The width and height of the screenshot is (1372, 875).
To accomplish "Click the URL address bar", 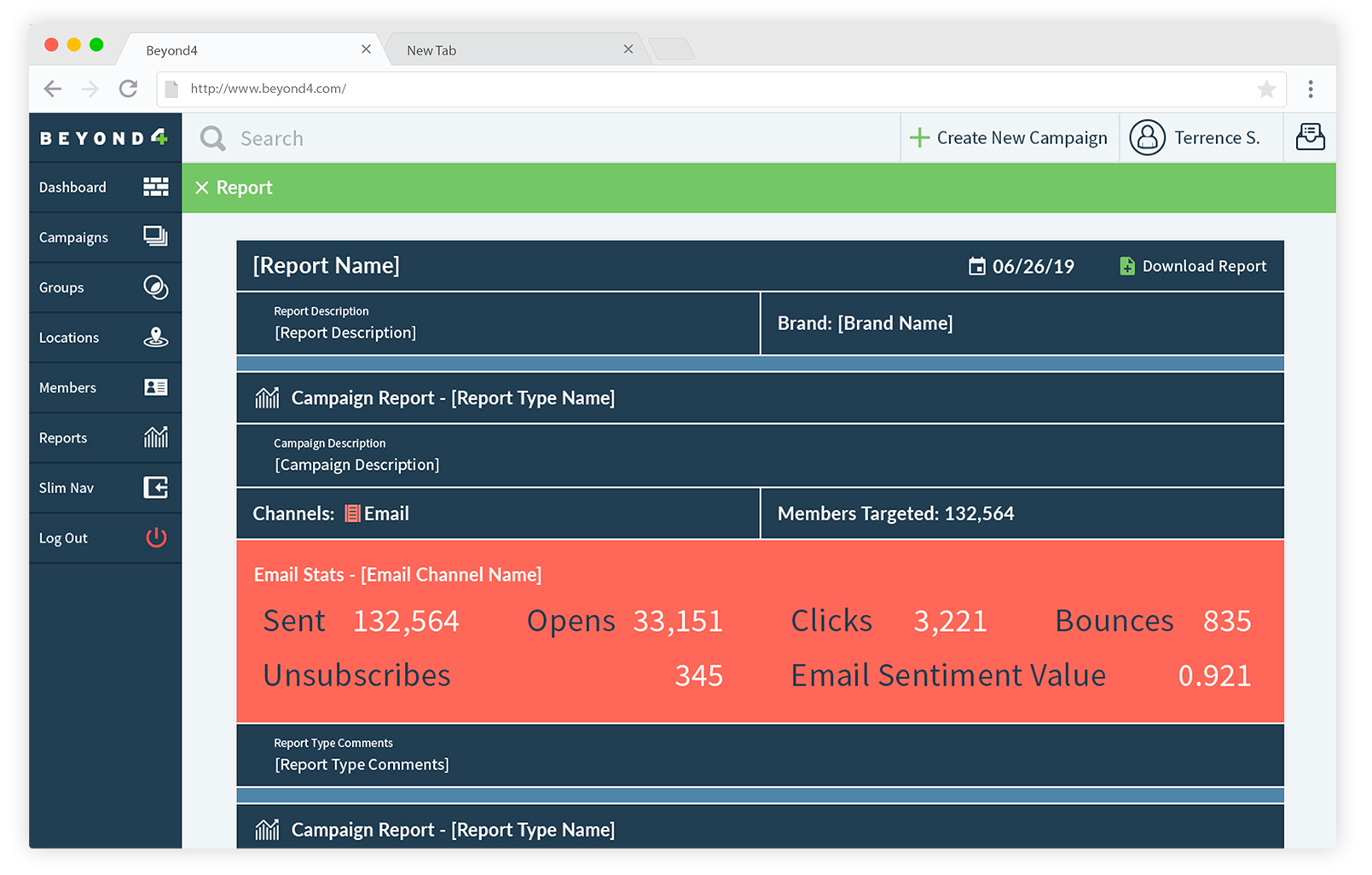I will click(x=597, y=89).
